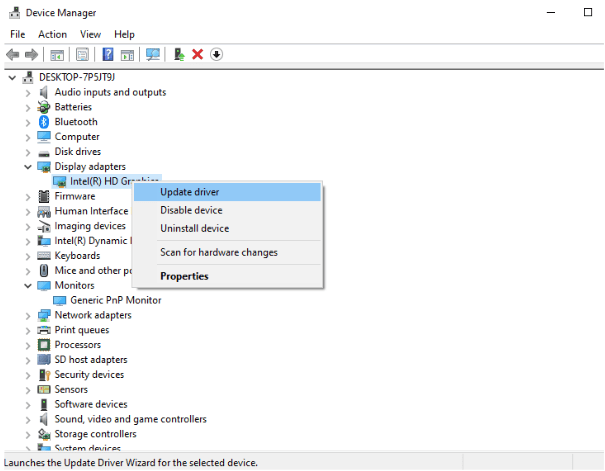Click the Audio inputs speaker icon
605x471 pixels.
(x=44, y=92)
